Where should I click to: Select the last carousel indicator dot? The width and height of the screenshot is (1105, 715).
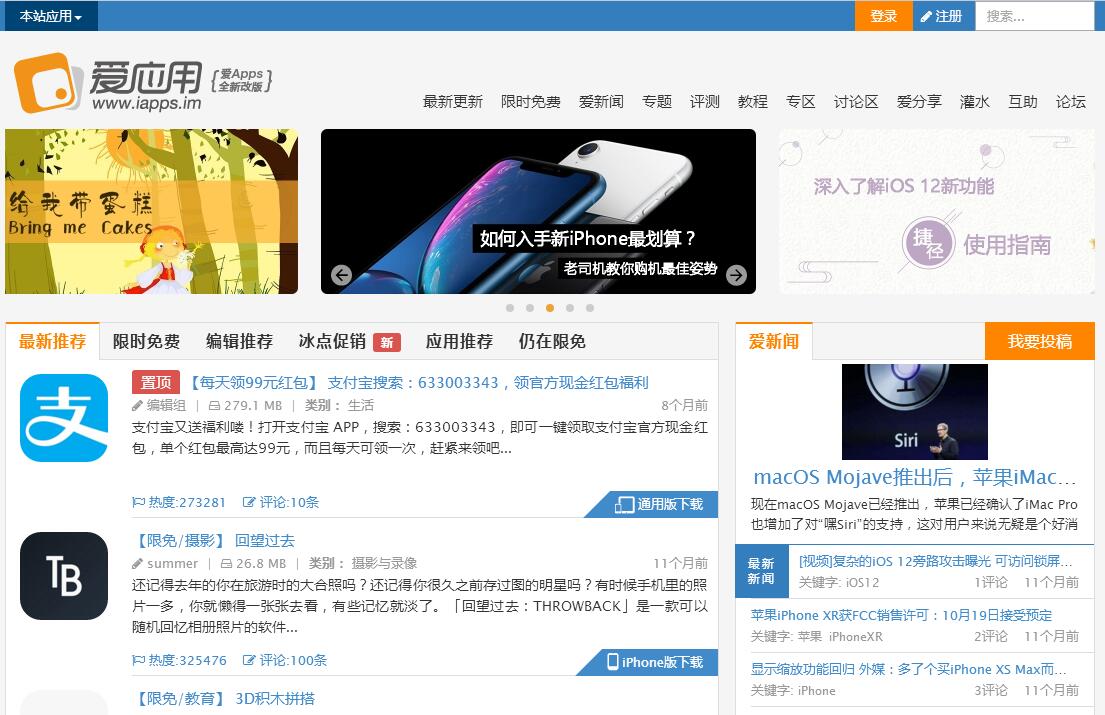(590, 308)
